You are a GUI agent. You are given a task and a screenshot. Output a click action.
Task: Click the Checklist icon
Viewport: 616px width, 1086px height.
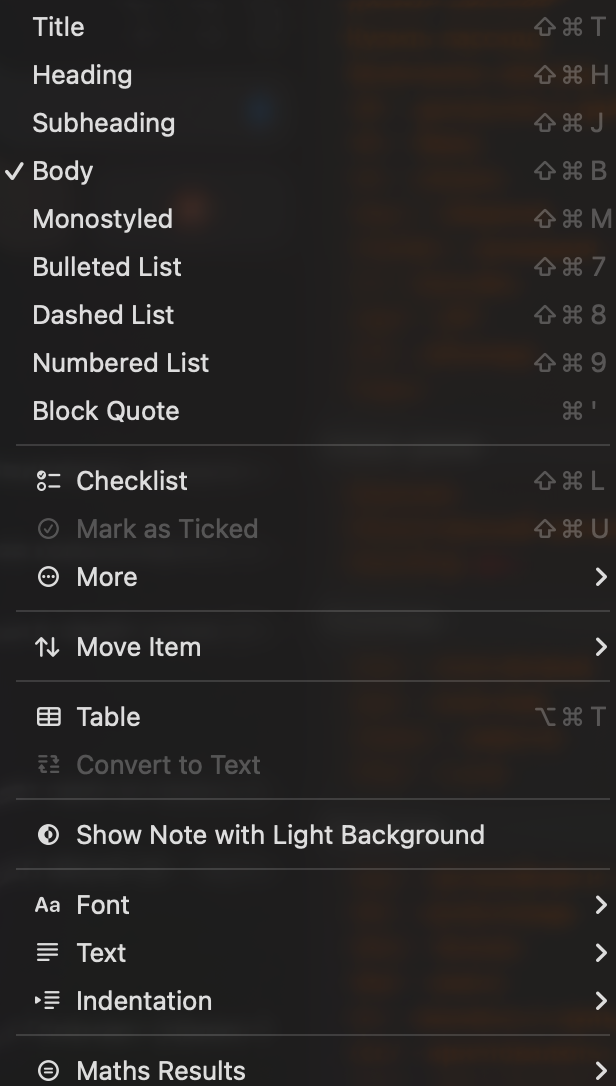[x=48, y=481]
